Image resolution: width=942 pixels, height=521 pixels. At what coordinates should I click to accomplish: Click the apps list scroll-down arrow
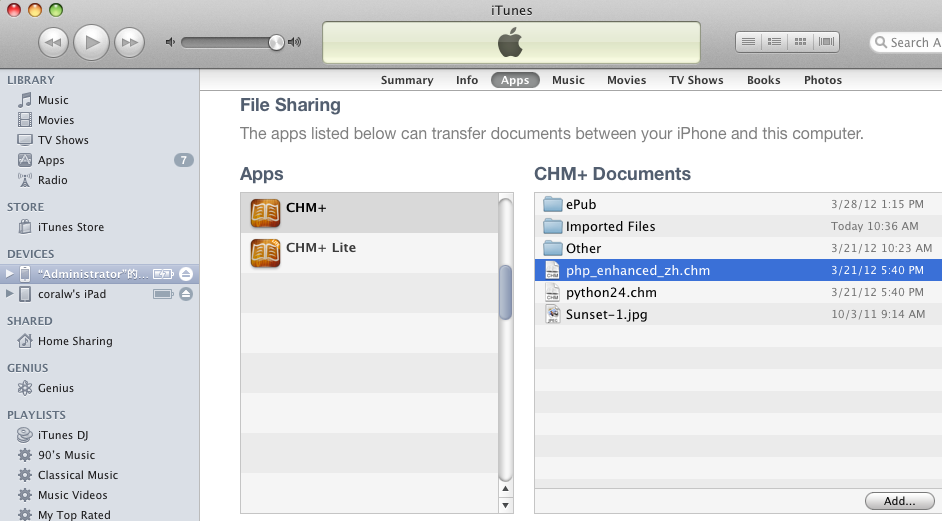click(x=505, y=505)
